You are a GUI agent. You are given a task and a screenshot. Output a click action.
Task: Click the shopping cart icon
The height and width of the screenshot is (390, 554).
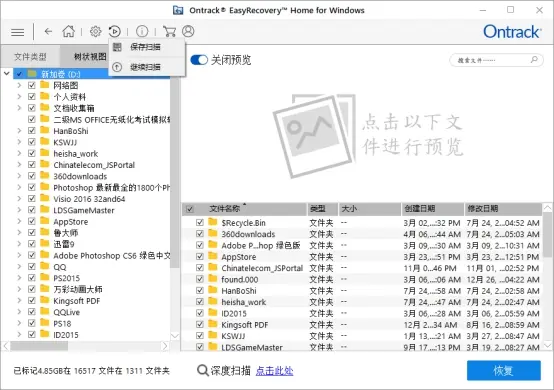pyautogui.click(x=169, y=31)
